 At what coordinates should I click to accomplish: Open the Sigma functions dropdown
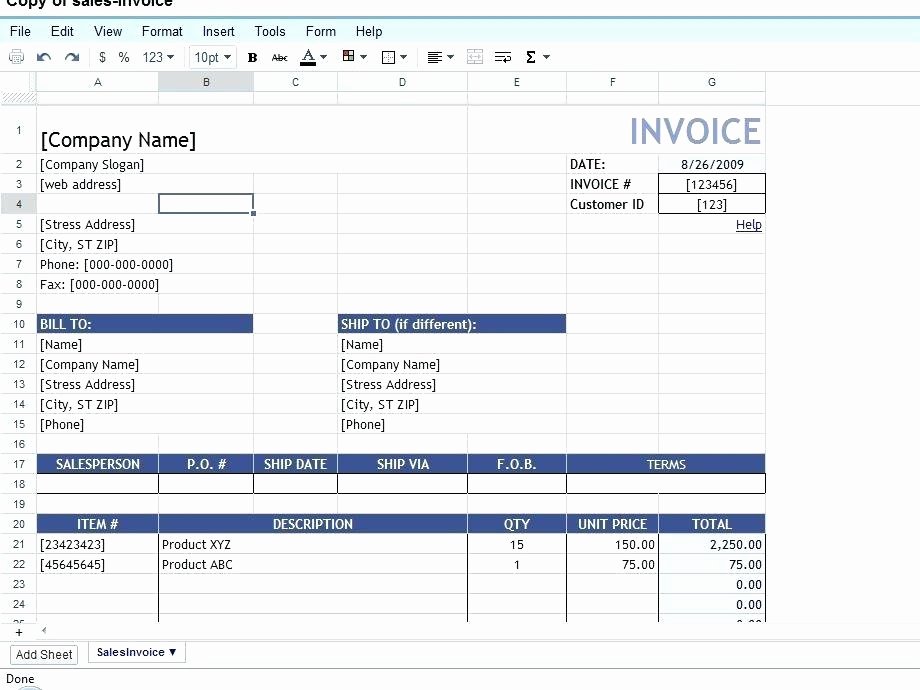pyautogui.click(x=537, y=57)
